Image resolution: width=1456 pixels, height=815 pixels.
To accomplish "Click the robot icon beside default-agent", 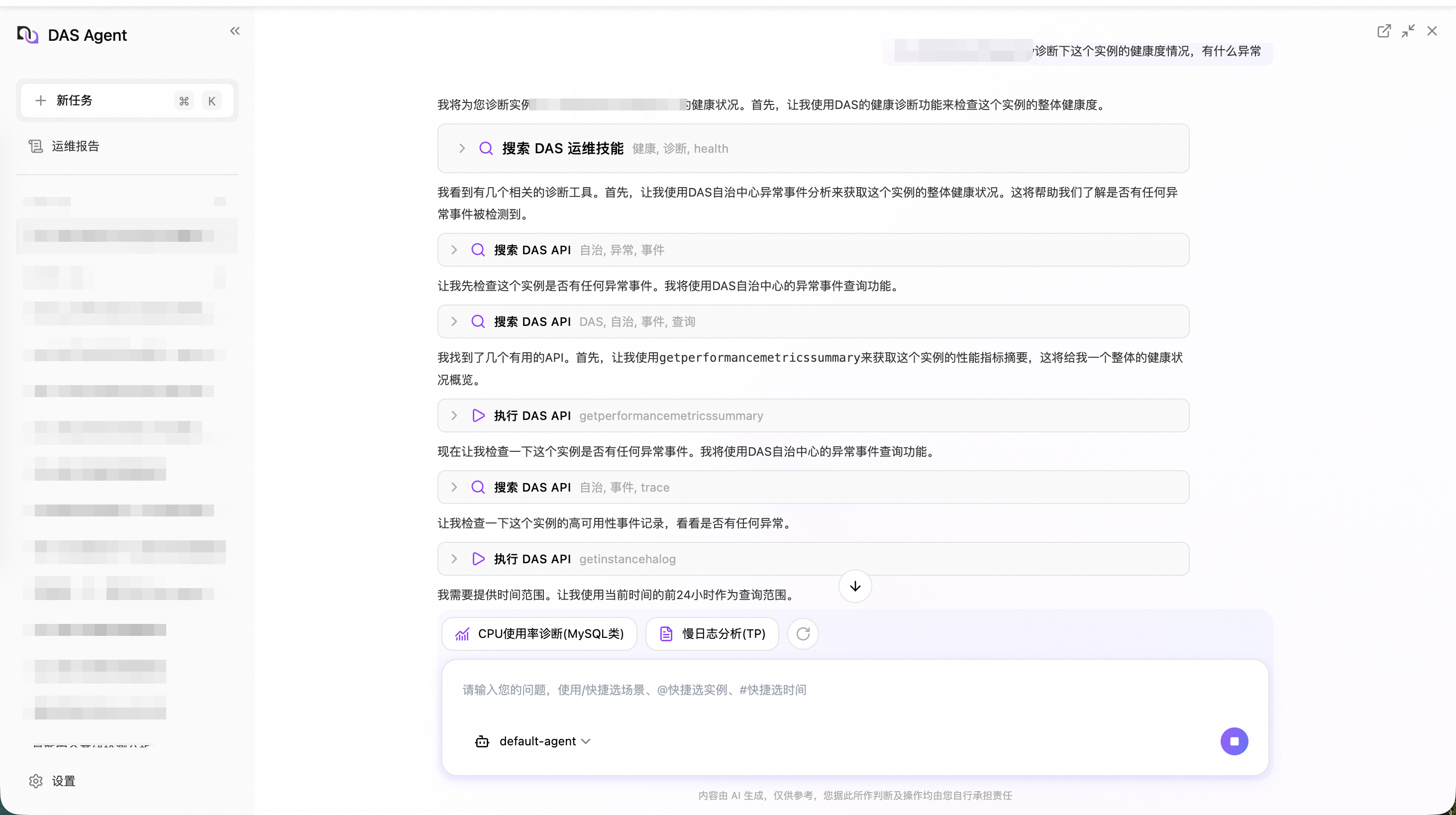I will click(482, 741).
